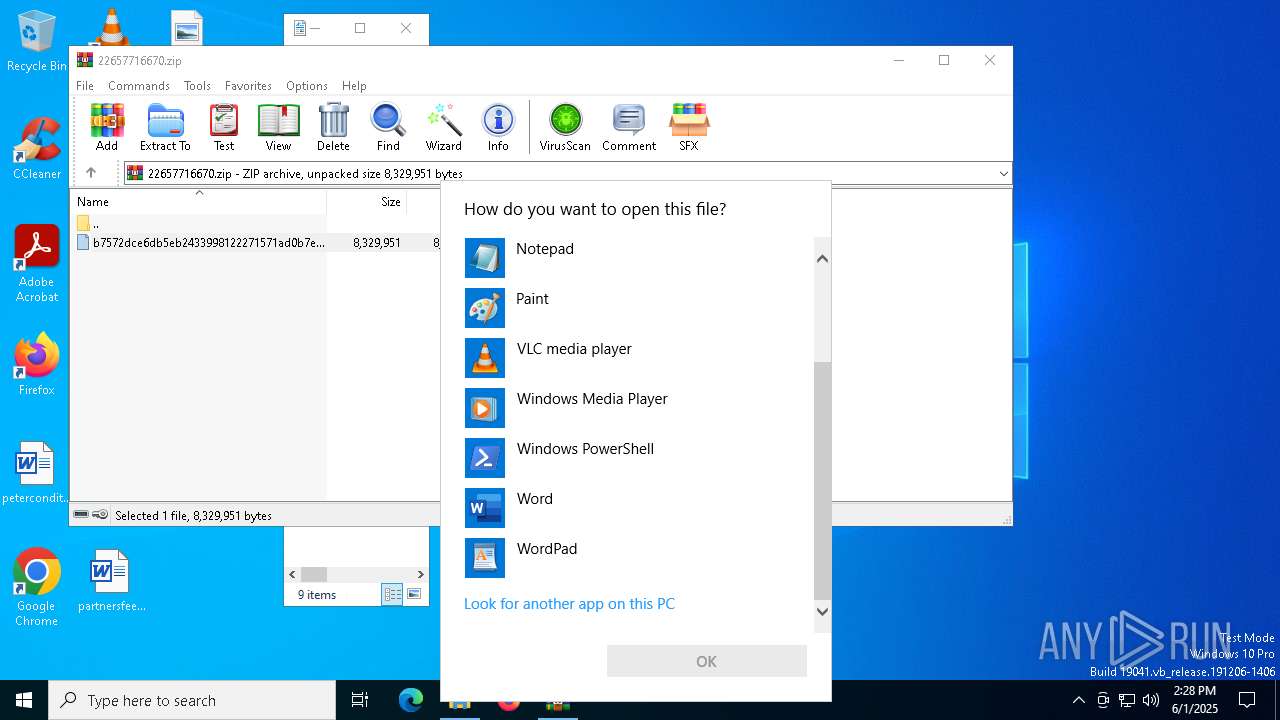The image size is (1280, 720).
Task: Open petercondit Word document on desktop
Action: 35,473
